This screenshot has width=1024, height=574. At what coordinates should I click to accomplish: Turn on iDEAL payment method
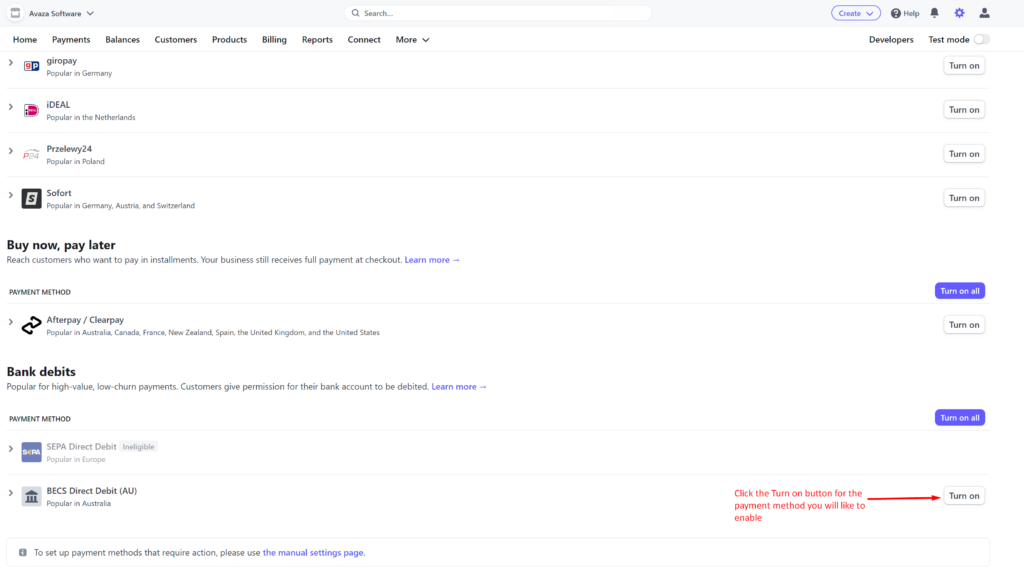964,110
